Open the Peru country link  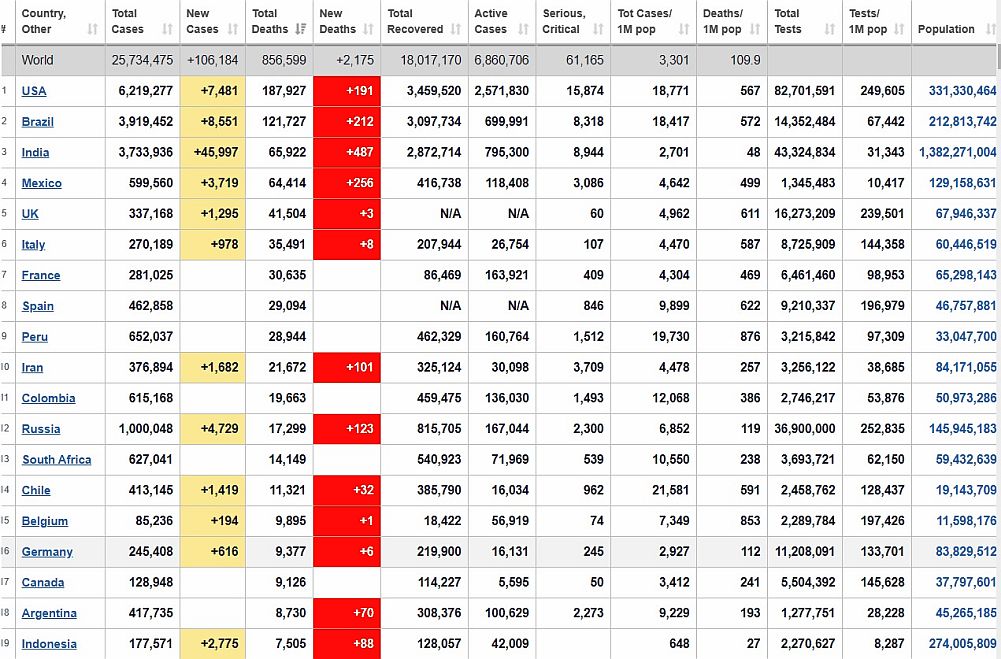click(x=34, y=337)
